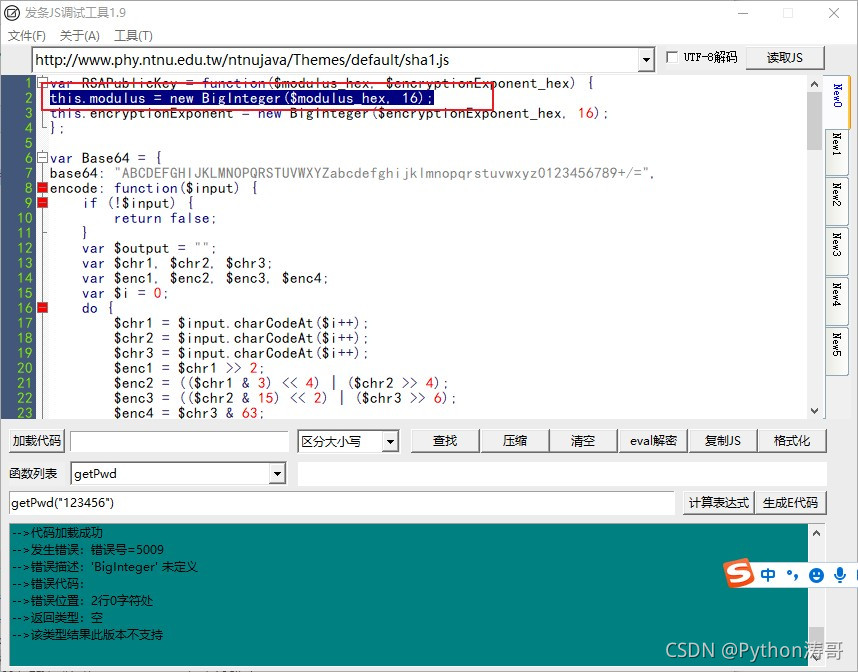Click the 复制JS button

pos(723,441)
